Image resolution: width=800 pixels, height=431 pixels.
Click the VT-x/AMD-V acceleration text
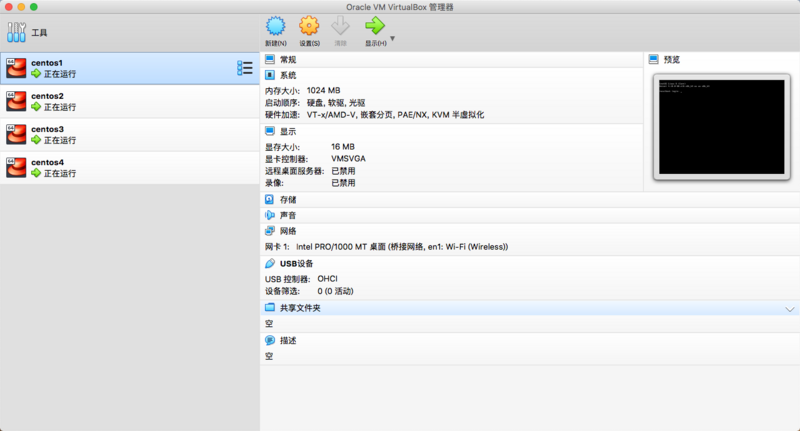pyautogui.click(x=395, y=115)
